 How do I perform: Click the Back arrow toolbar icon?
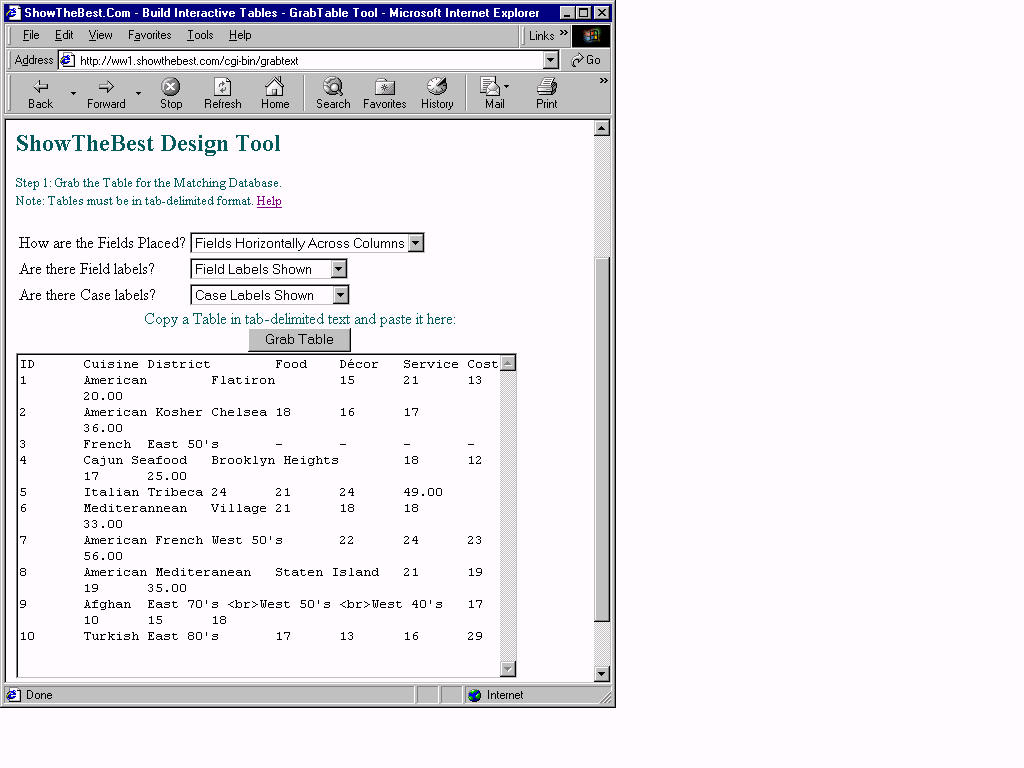click(41, 88)
